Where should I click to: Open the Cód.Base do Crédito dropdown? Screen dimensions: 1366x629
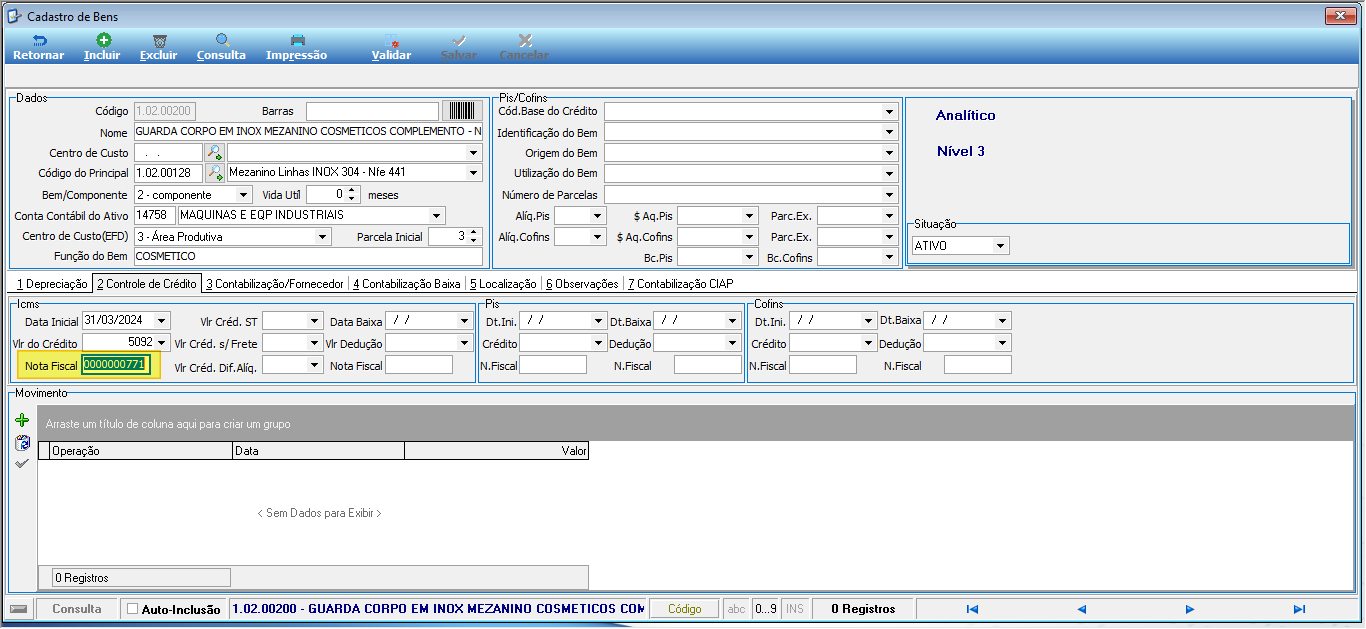pos(889,111)
